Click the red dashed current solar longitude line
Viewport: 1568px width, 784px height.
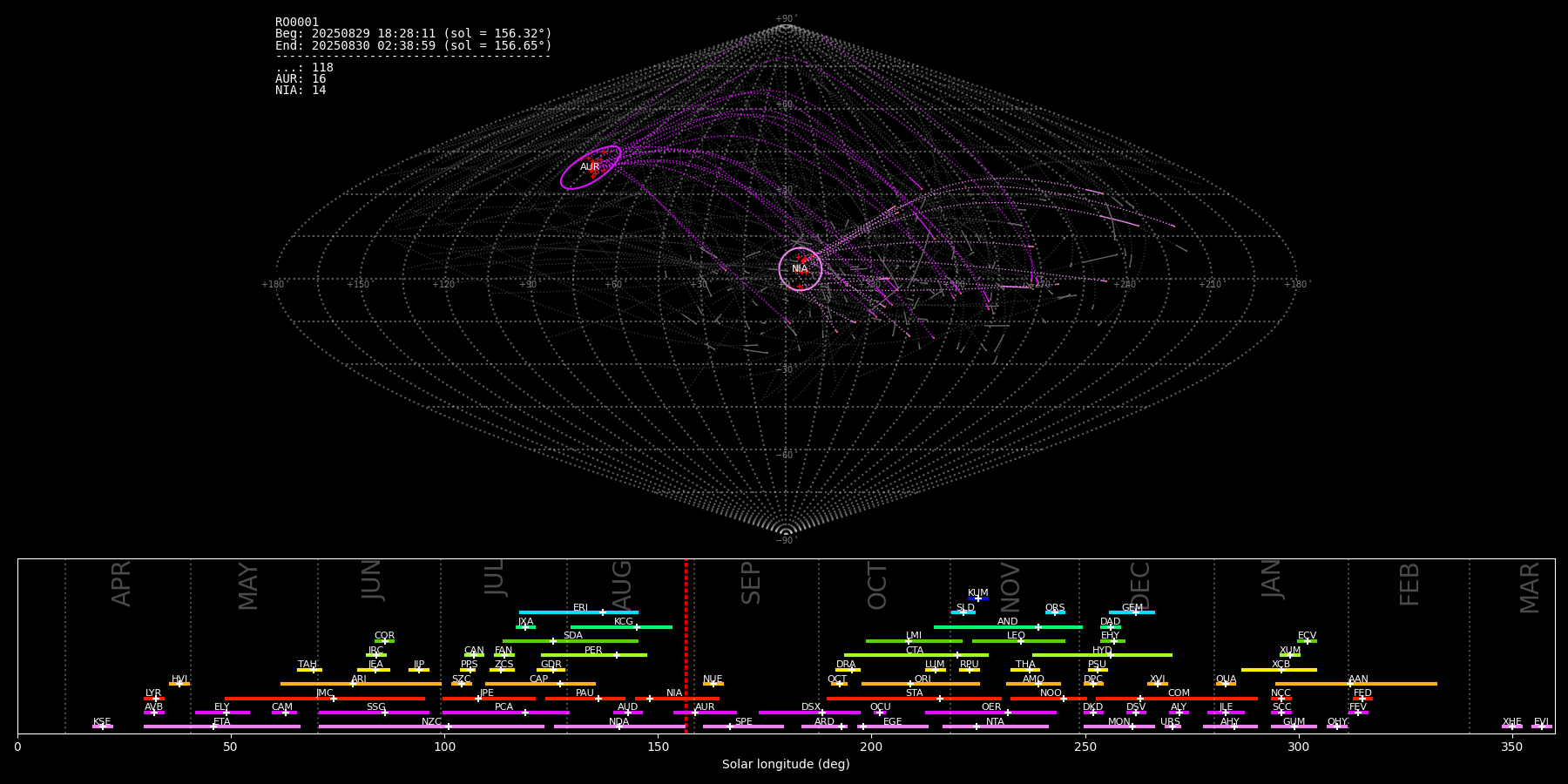click(686, 645)
